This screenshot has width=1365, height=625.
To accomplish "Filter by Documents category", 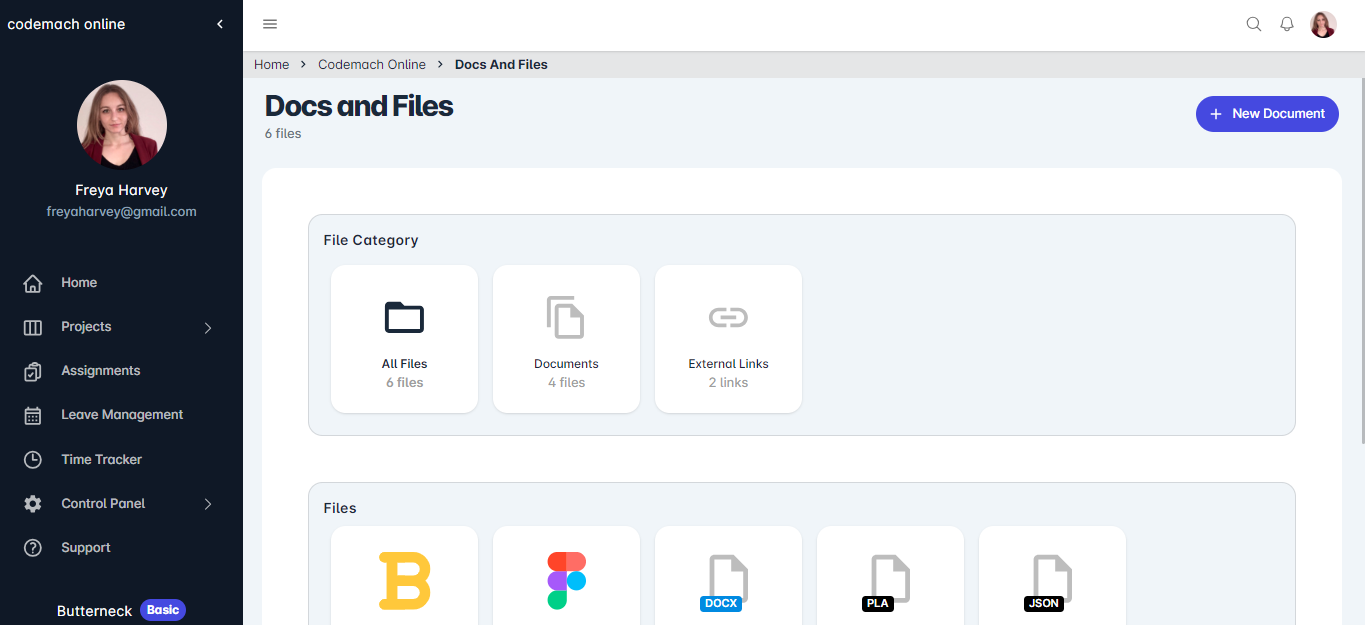I will (x=566, y=338).
